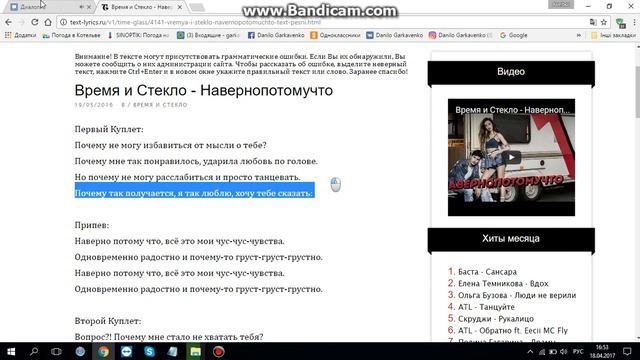Image resolution: width=640 pixels, height=360 pixels.
Task: Expand hidden bookmarks chevron
Action: coord(578,36)
